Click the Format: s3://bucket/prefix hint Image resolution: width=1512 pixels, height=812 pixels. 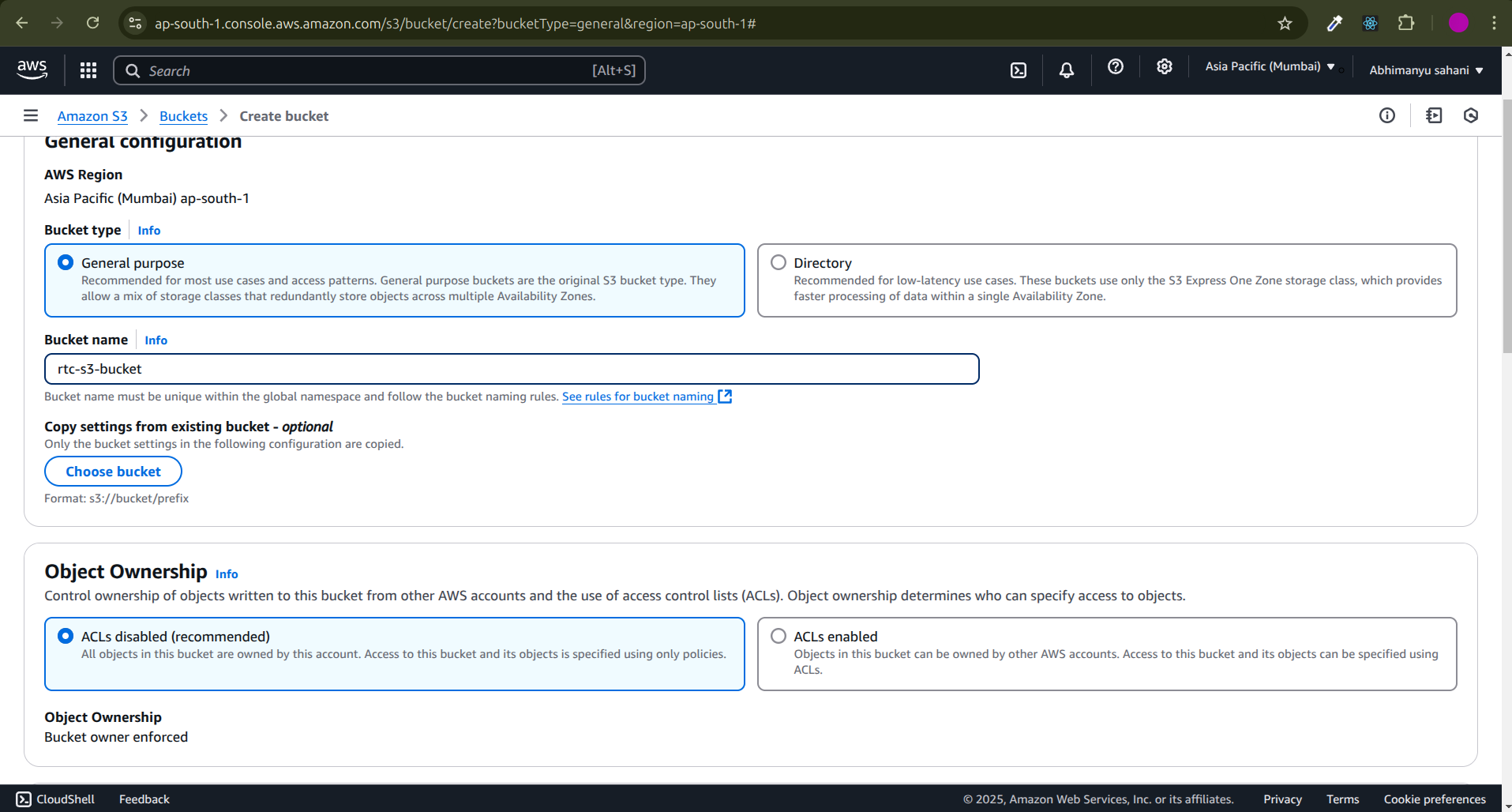coord(116,498)
